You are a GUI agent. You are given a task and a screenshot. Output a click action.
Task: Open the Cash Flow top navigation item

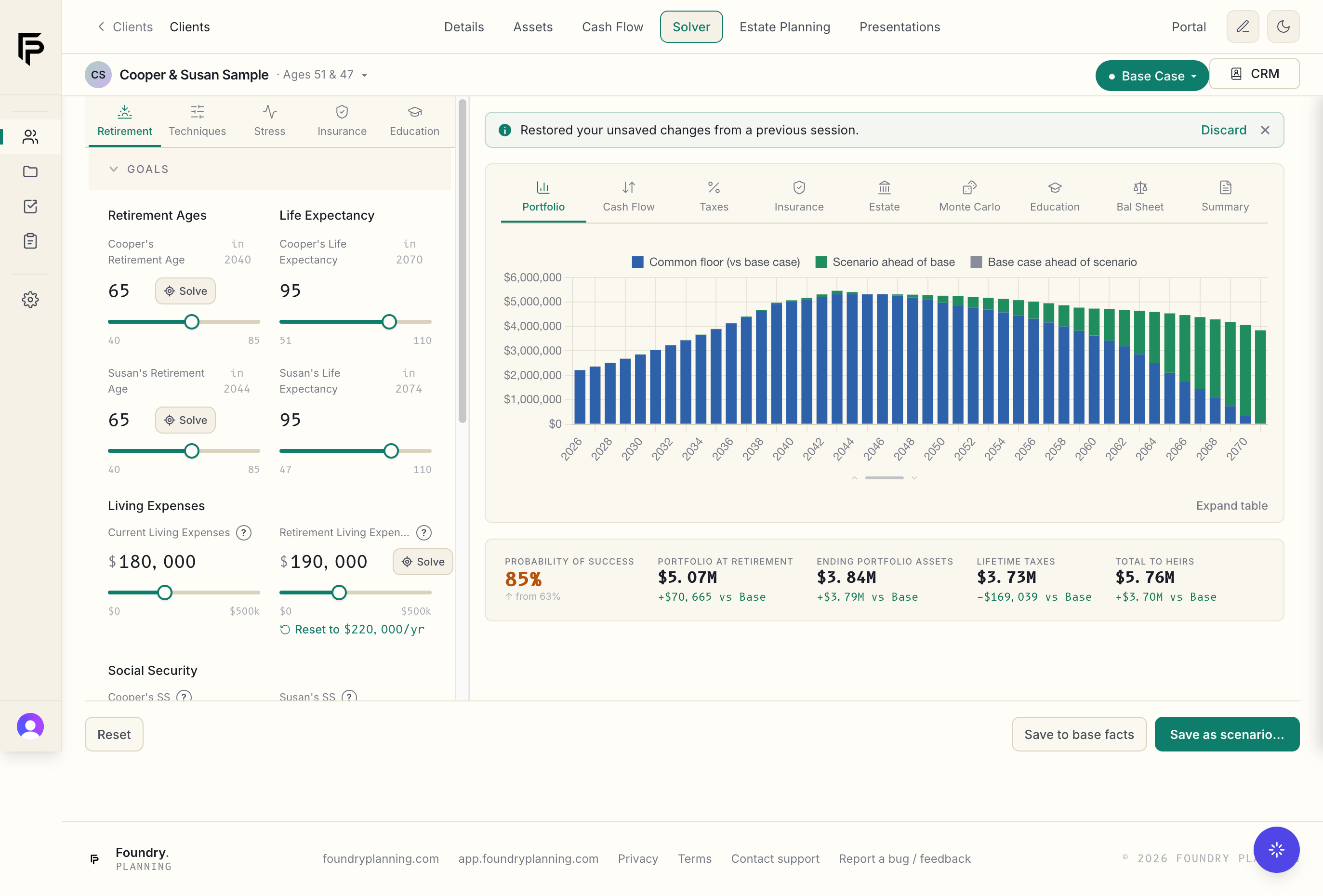coord(612,27)
